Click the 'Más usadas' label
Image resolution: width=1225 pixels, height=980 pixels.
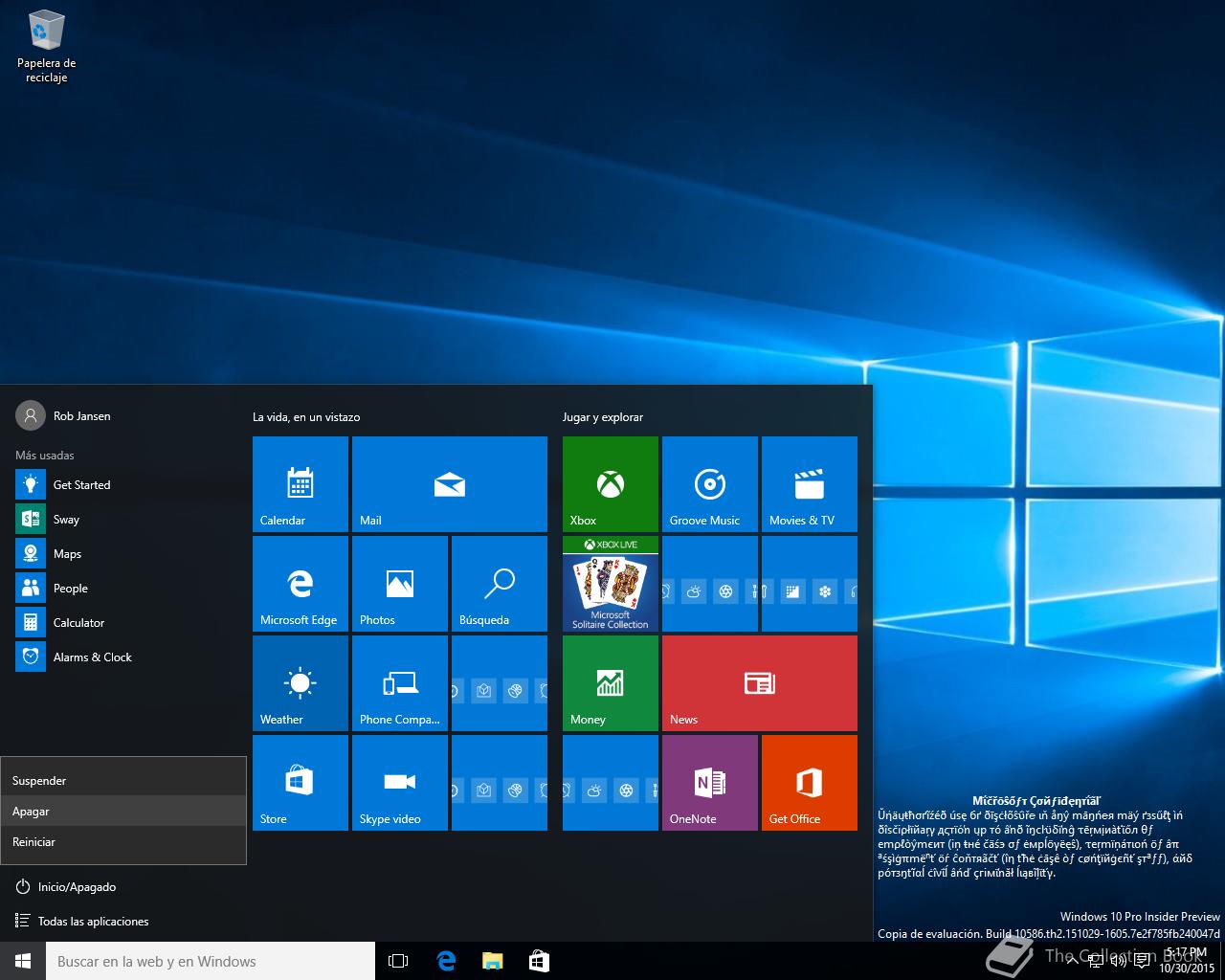click(x=45, y=456)
